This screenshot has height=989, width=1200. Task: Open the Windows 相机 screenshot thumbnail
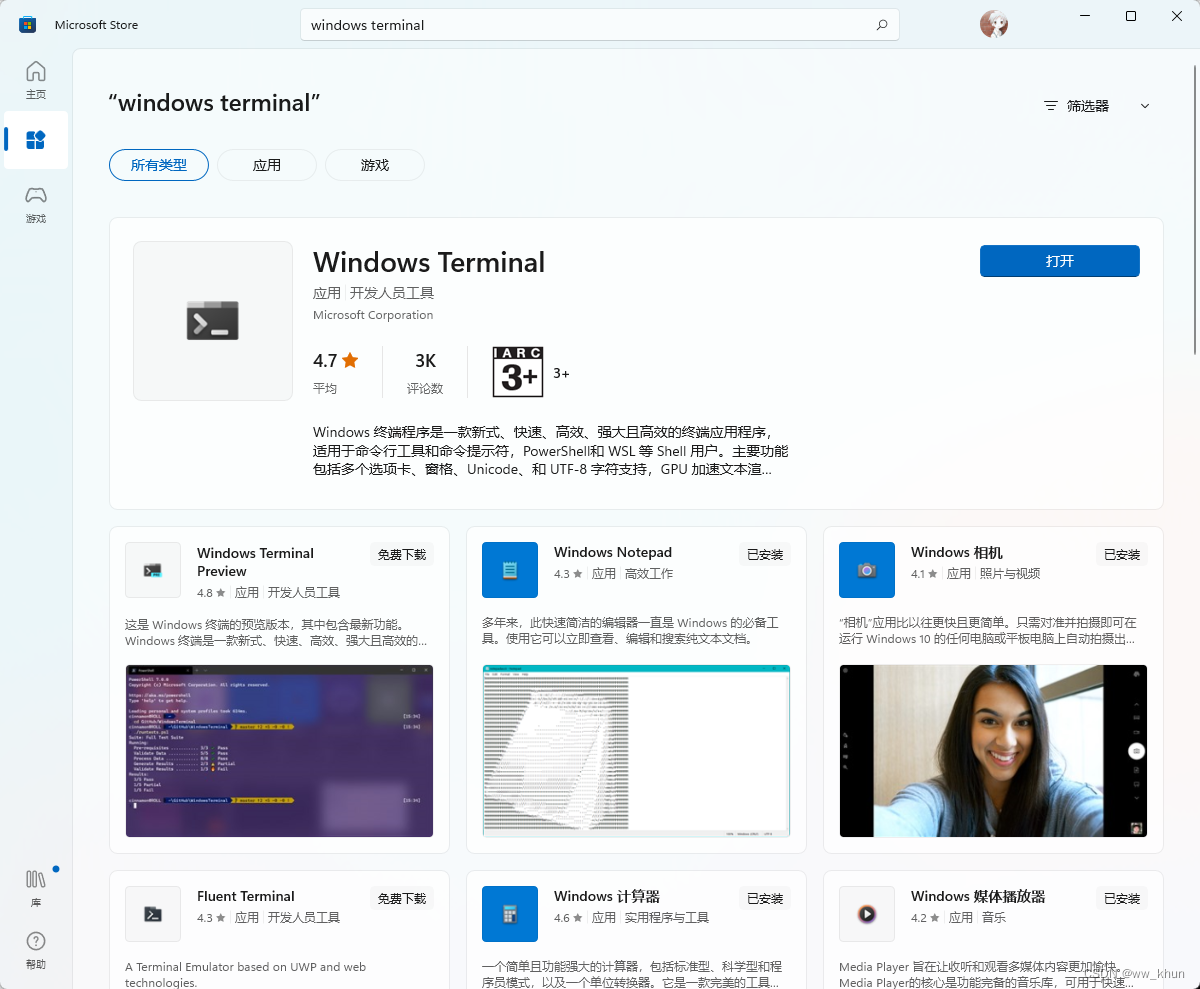pos(993,751)
